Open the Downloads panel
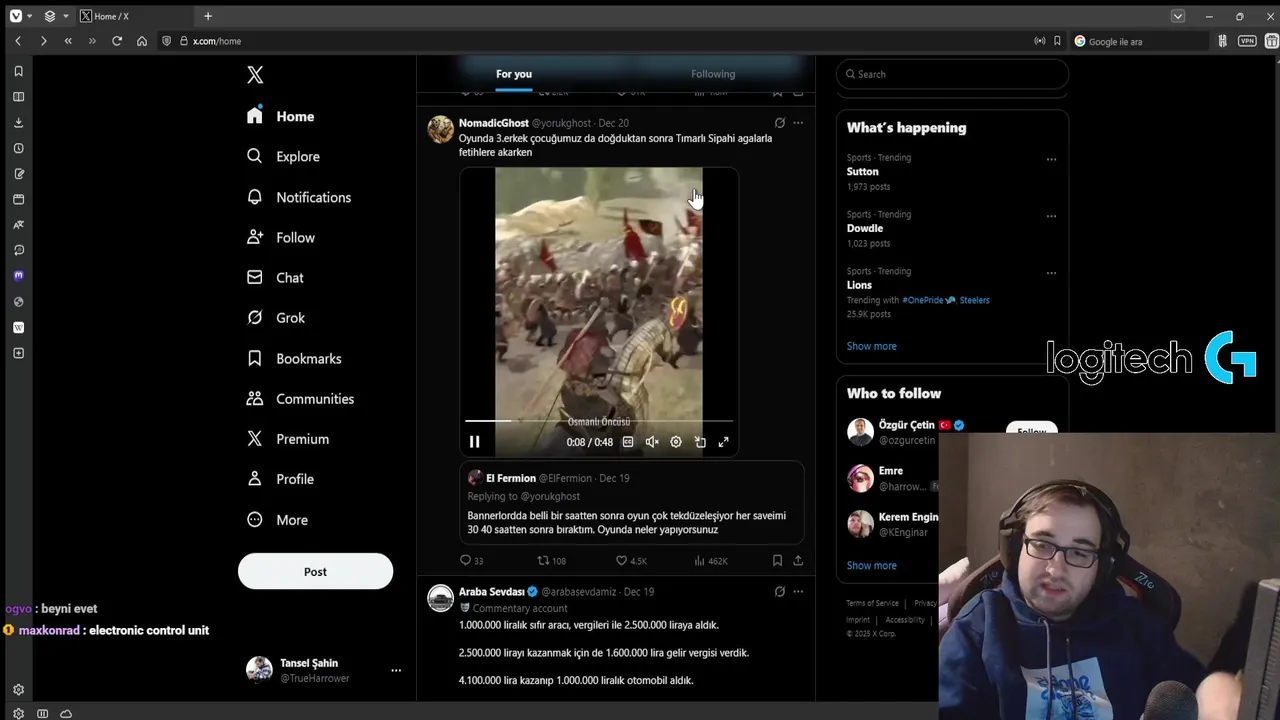 [x=18, y=122]
